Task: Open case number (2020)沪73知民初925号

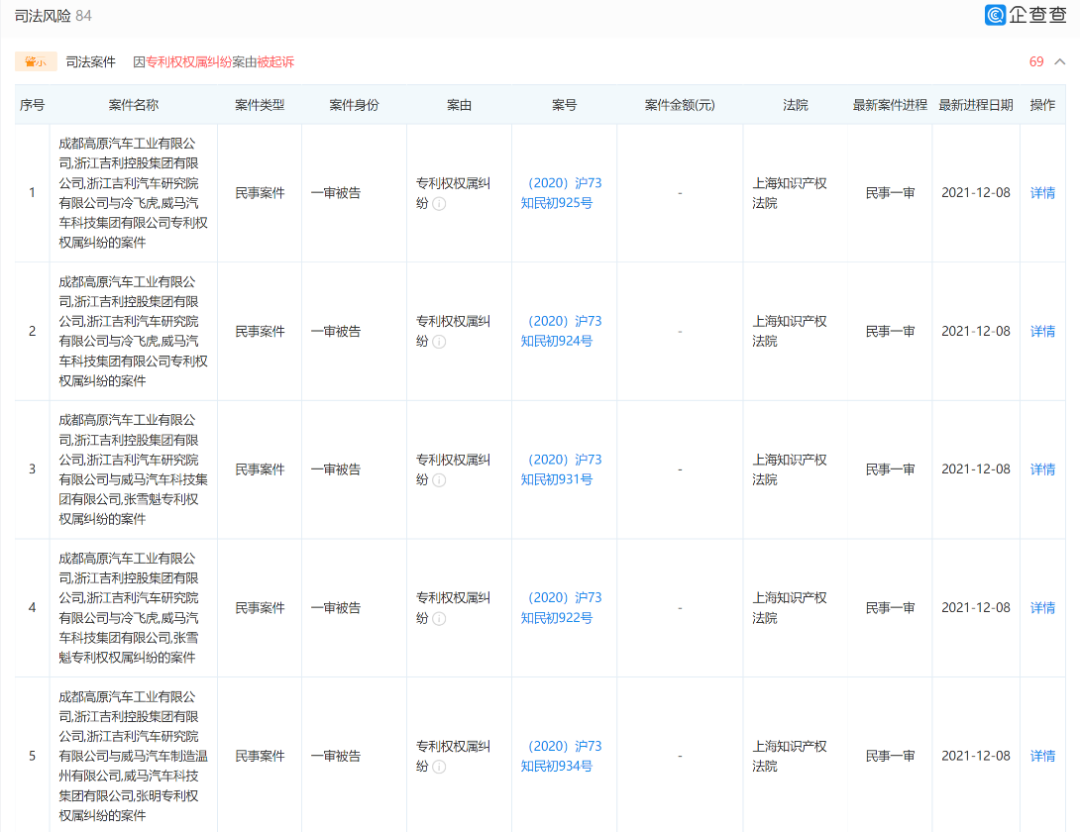Action: tap(561, 193)
